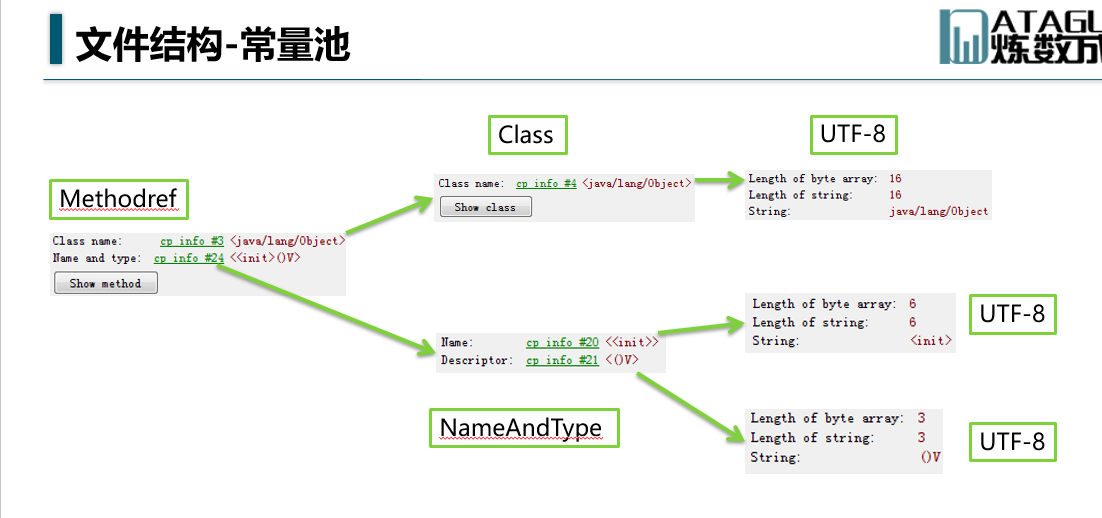This screenshot has height=518, width=1102.
Task: Select the Methodref heading label
Action: (119, 199)
